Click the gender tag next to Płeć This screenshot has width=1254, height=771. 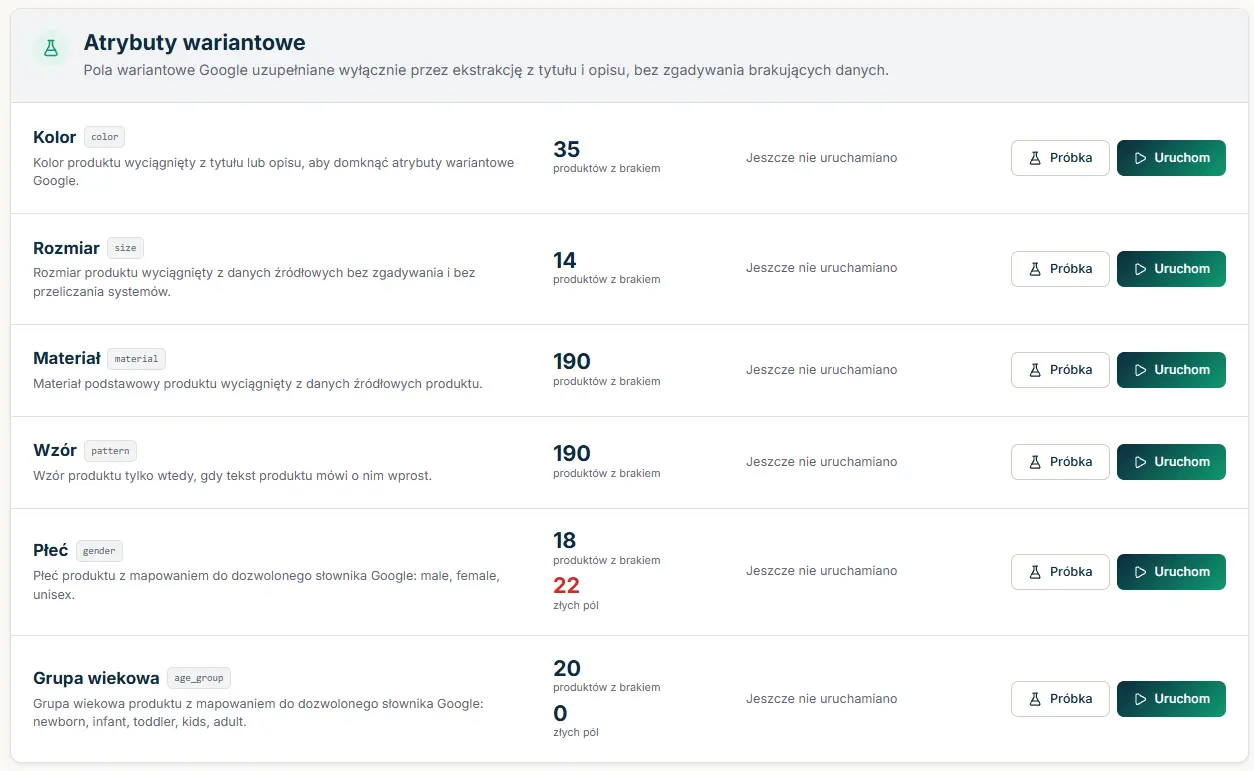99,551
